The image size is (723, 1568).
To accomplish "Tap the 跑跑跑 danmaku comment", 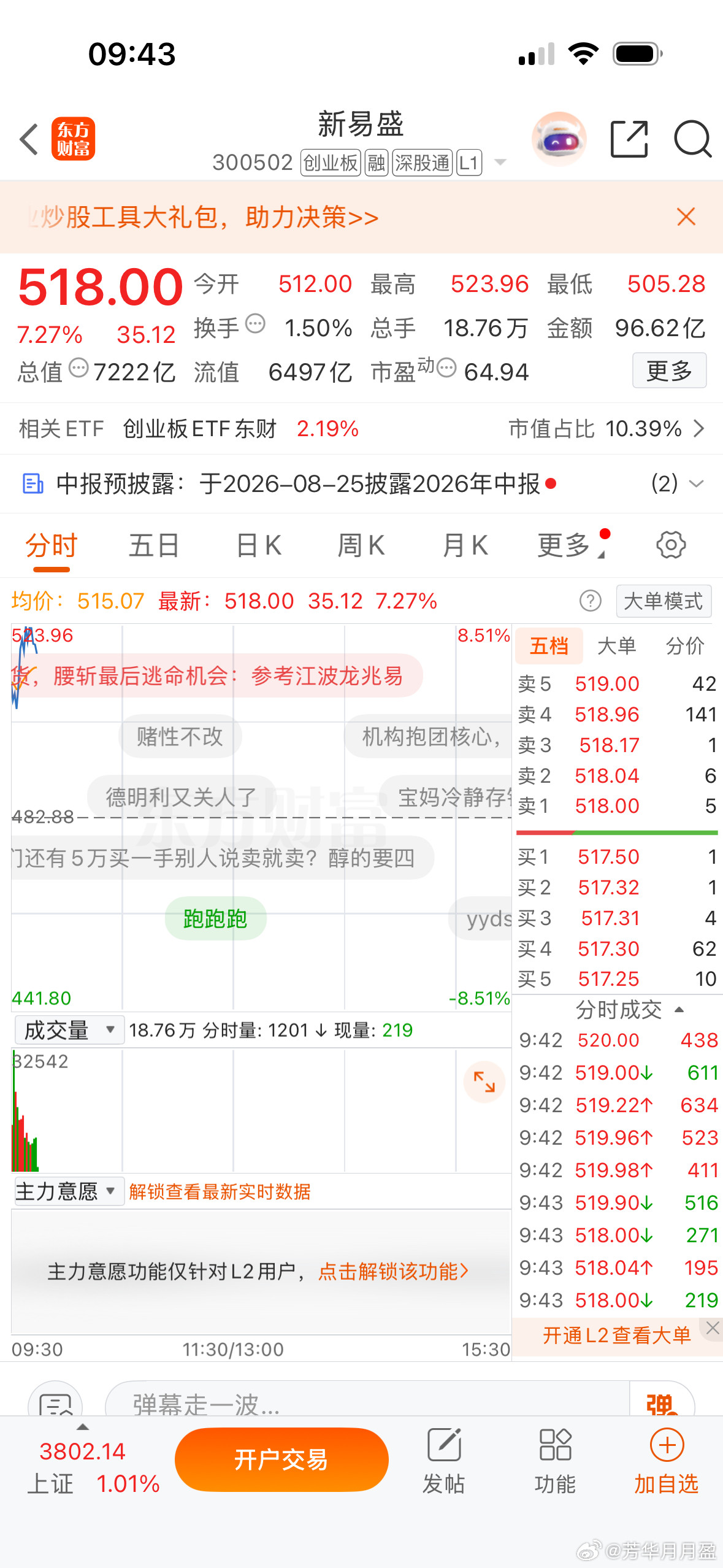I will pos(215,918).
